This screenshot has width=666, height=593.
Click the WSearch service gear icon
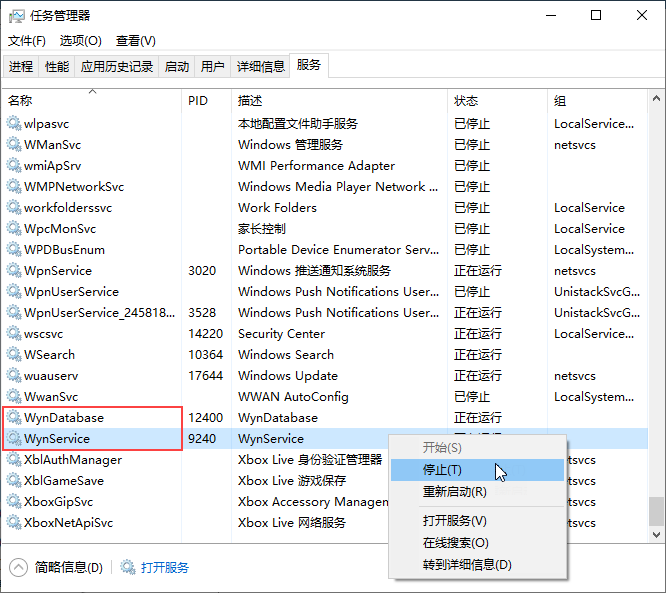point(14,354)
